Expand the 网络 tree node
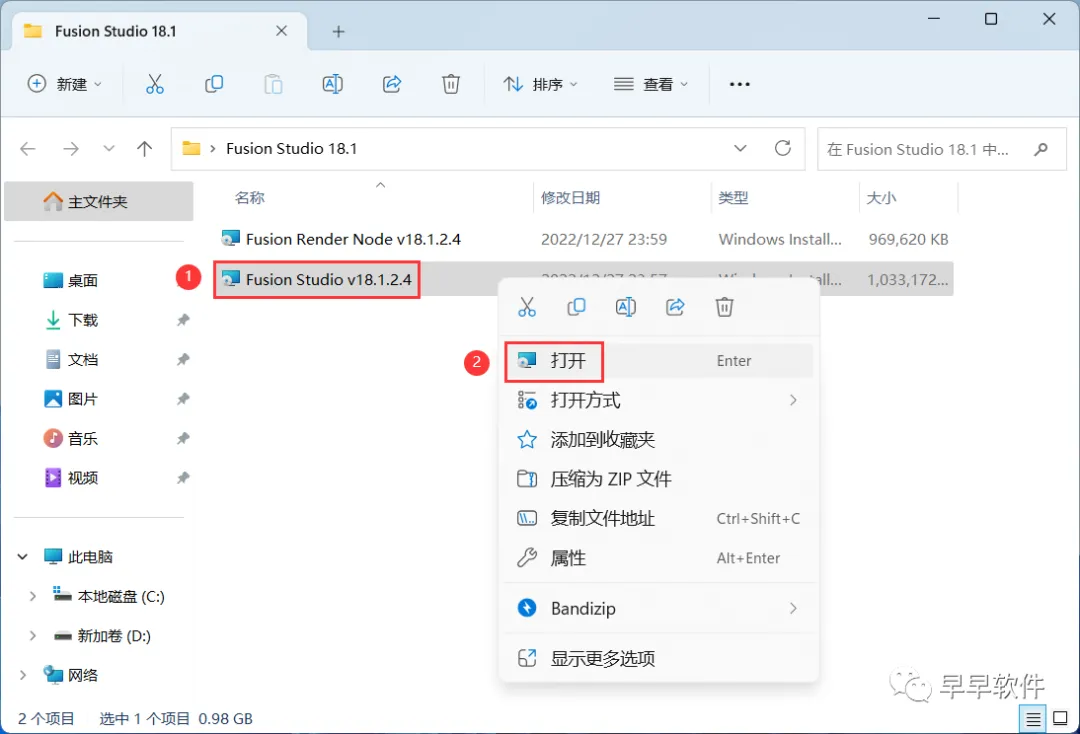1080x734 pixels. point(23,675)
